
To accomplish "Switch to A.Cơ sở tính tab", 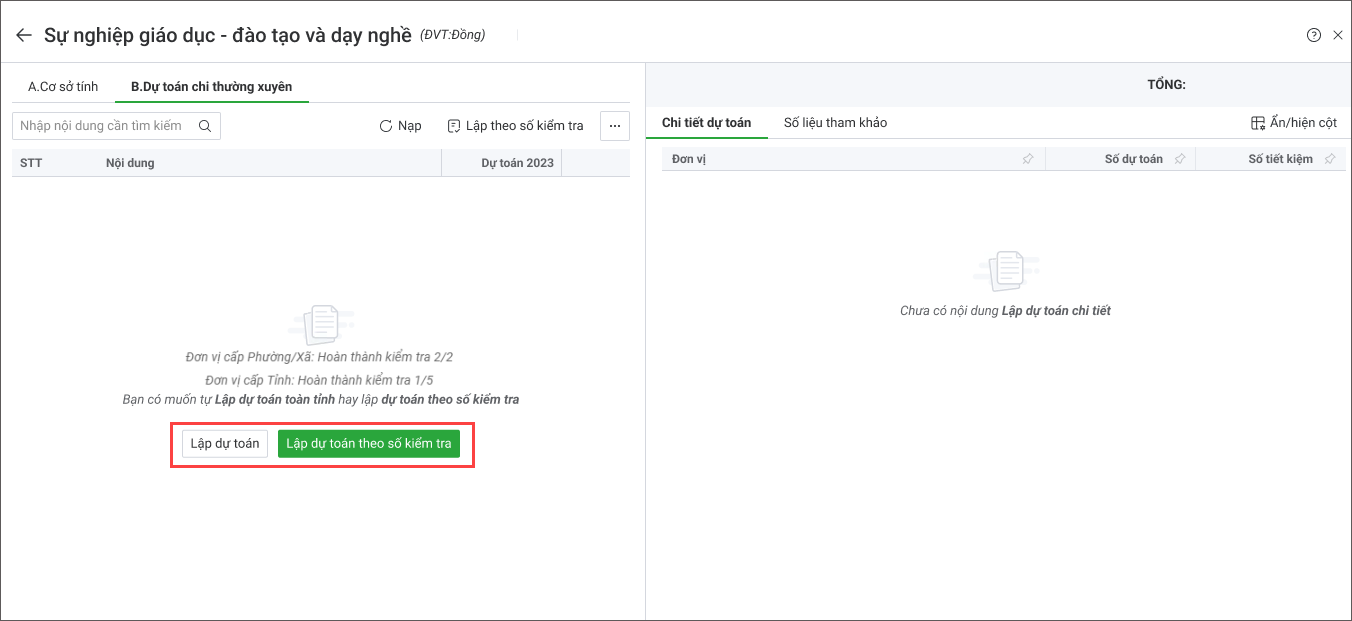I will 63,87.
